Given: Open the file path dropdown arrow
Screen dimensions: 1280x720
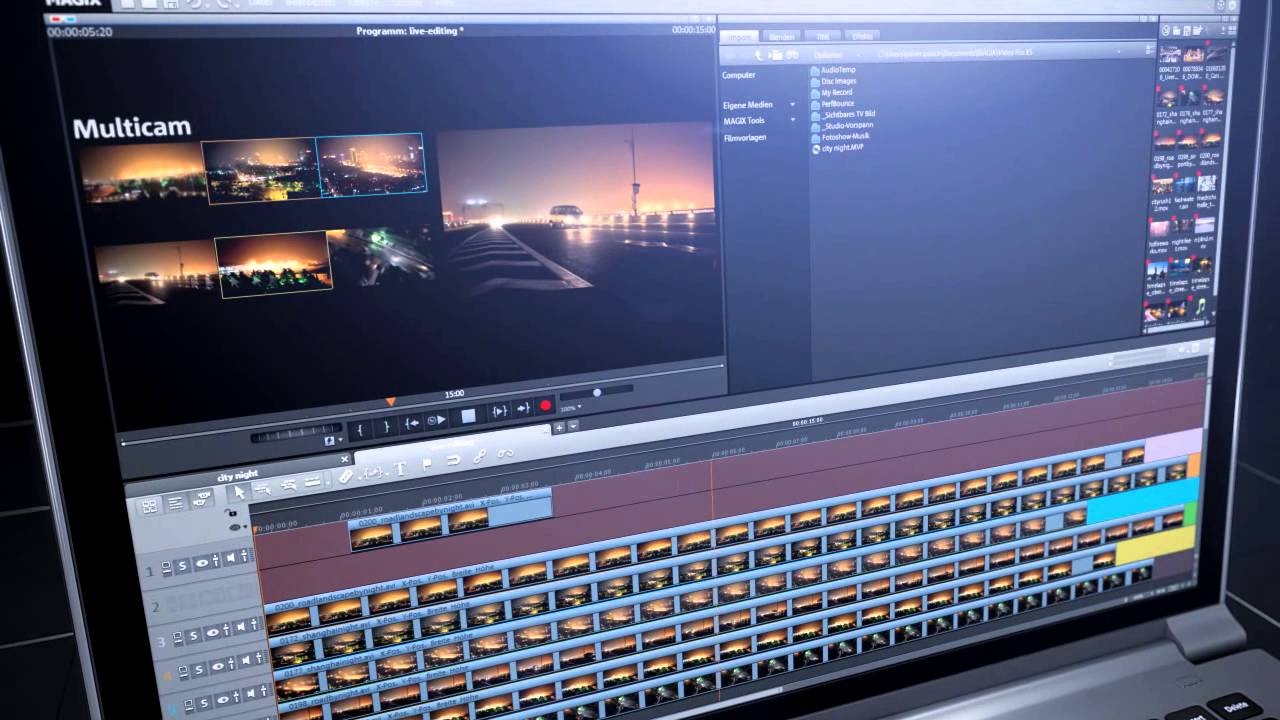Looking at the screenshot, I should pyautogui.click(x=1118, y=52).
